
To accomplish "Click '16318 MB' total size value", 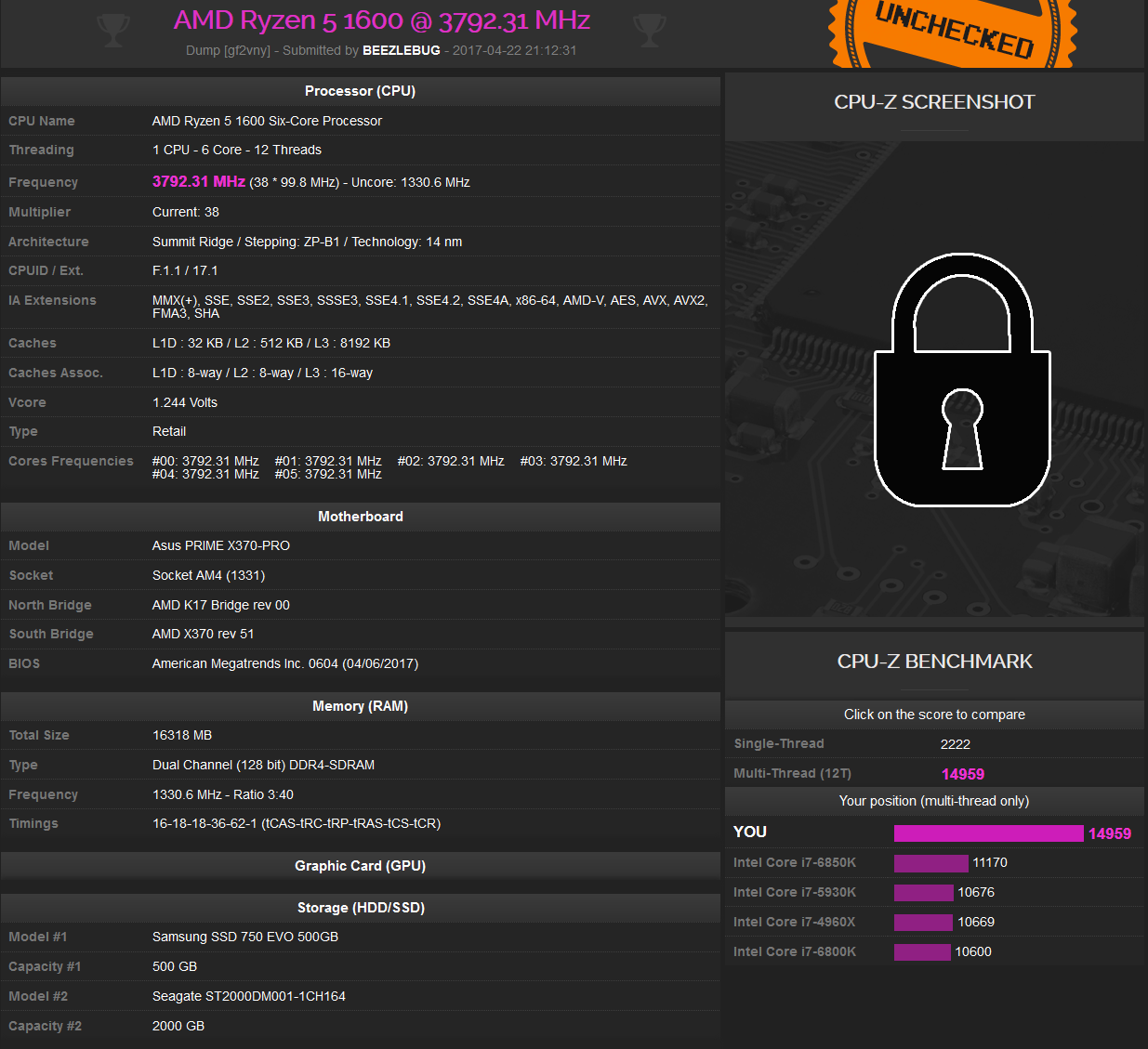I will point(182,735).
